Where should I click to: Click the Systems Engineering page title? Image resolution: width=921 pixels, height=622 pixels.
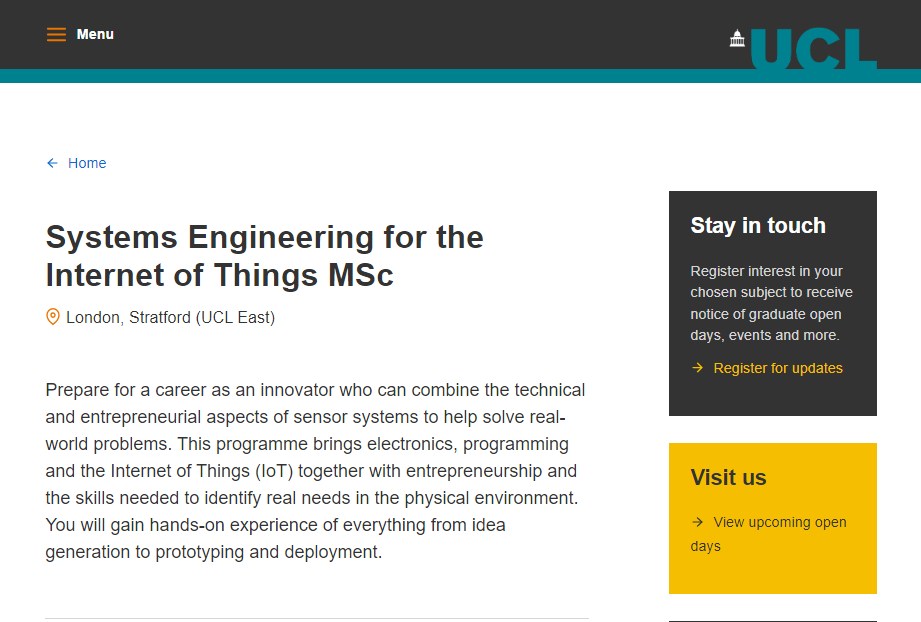pyautogui.click(x=264, y=255)
